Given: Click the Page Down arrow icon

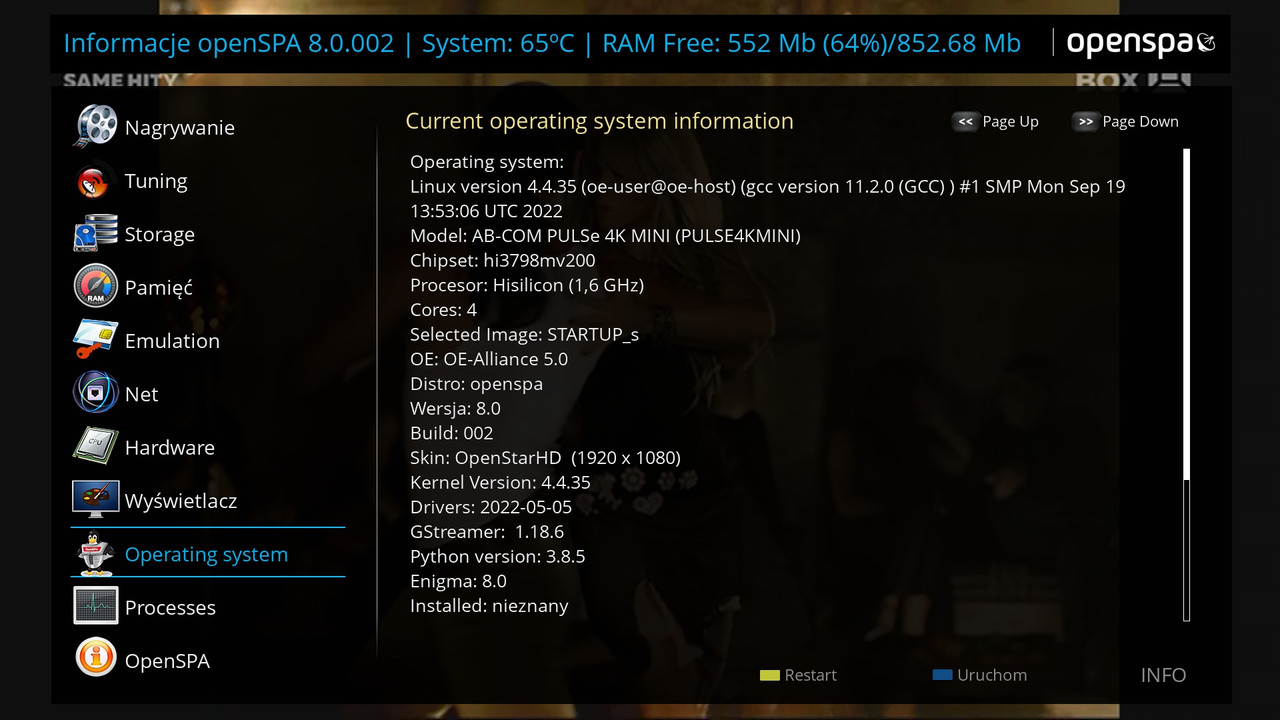Looking at the screenshot, I should 1085,122.
